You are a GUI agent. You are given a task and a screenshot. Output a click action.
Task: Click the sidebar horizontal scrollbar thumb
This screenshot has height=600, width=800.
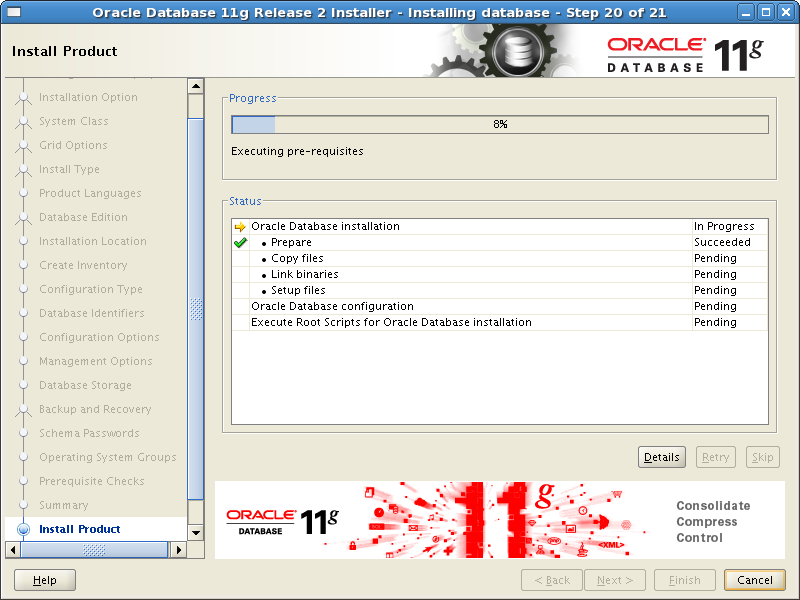[94, 550]
